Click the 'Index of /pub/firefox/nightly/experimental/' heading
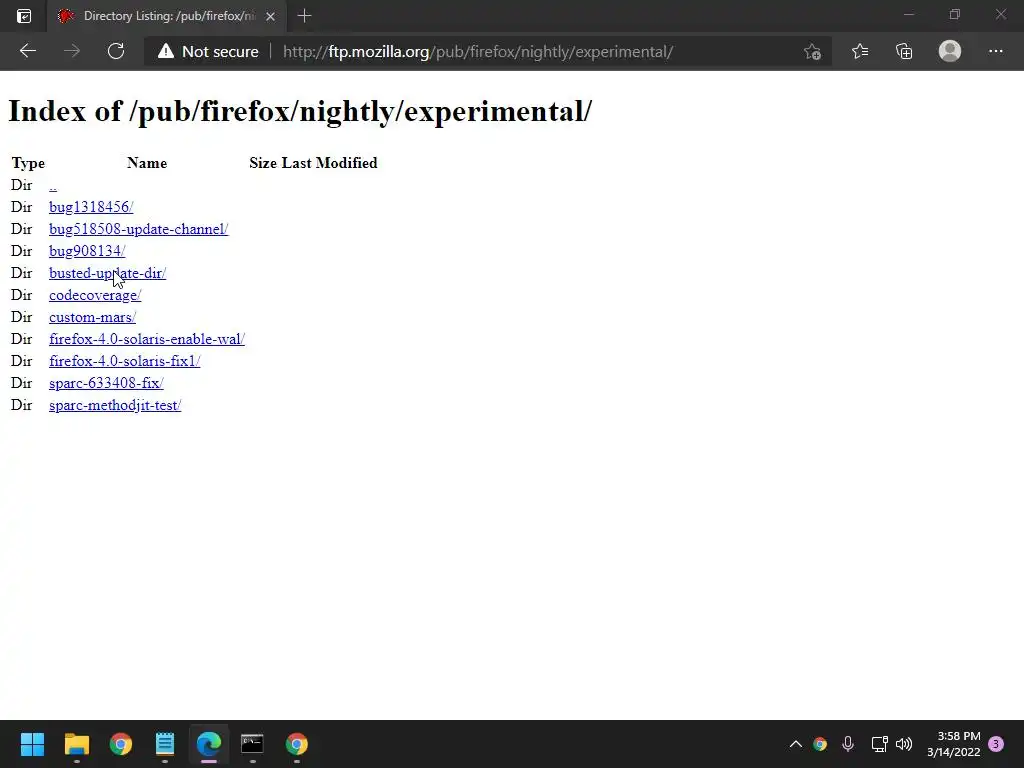 click(x=300, y=111)
